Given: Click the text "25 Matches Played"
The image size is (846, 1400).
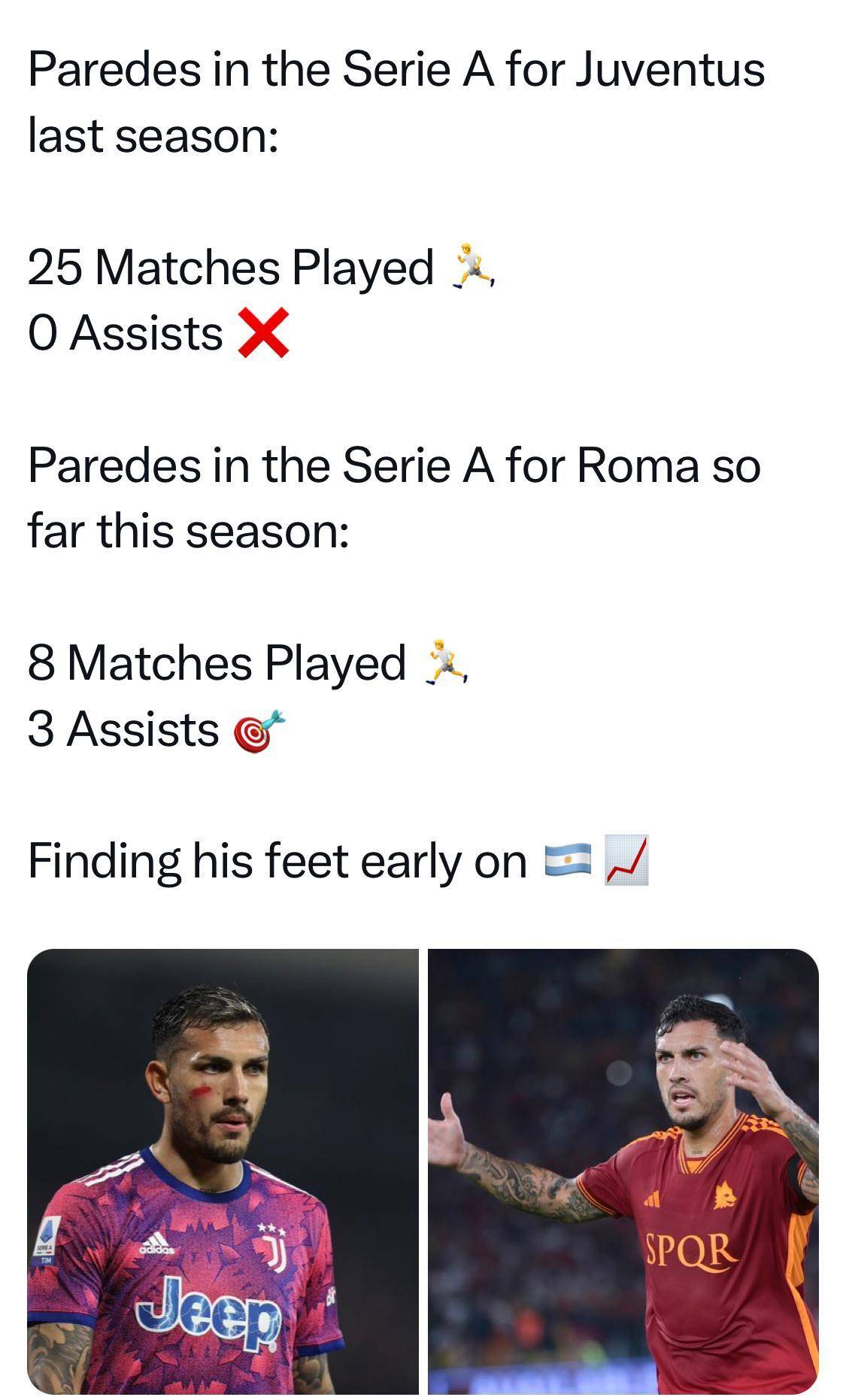Looking at the screenshot, I should pos(231,267).
